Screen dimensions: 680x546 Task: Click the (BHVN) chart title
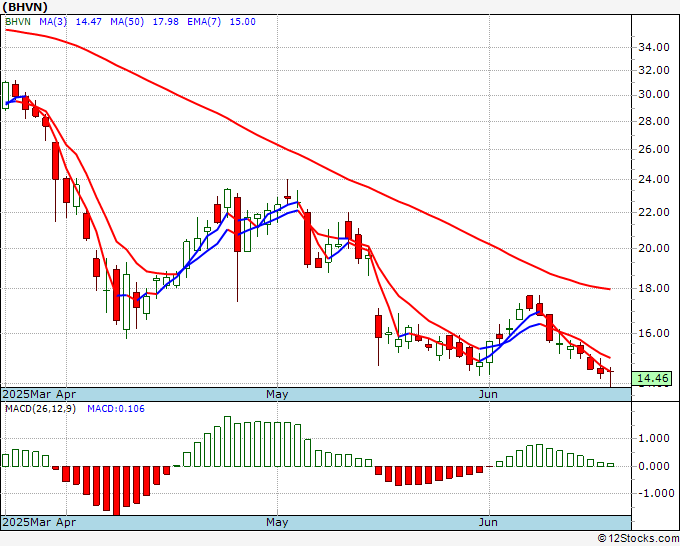click(x=25, y=7)
